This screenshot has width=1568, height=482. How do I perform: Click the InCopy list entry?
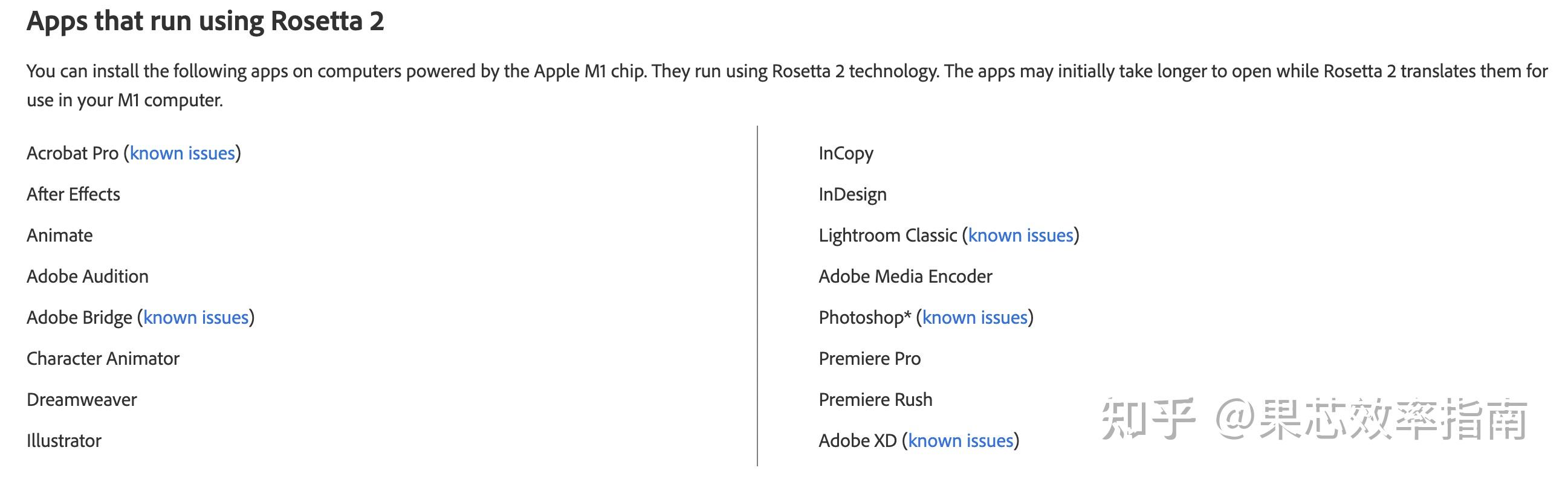846,153
